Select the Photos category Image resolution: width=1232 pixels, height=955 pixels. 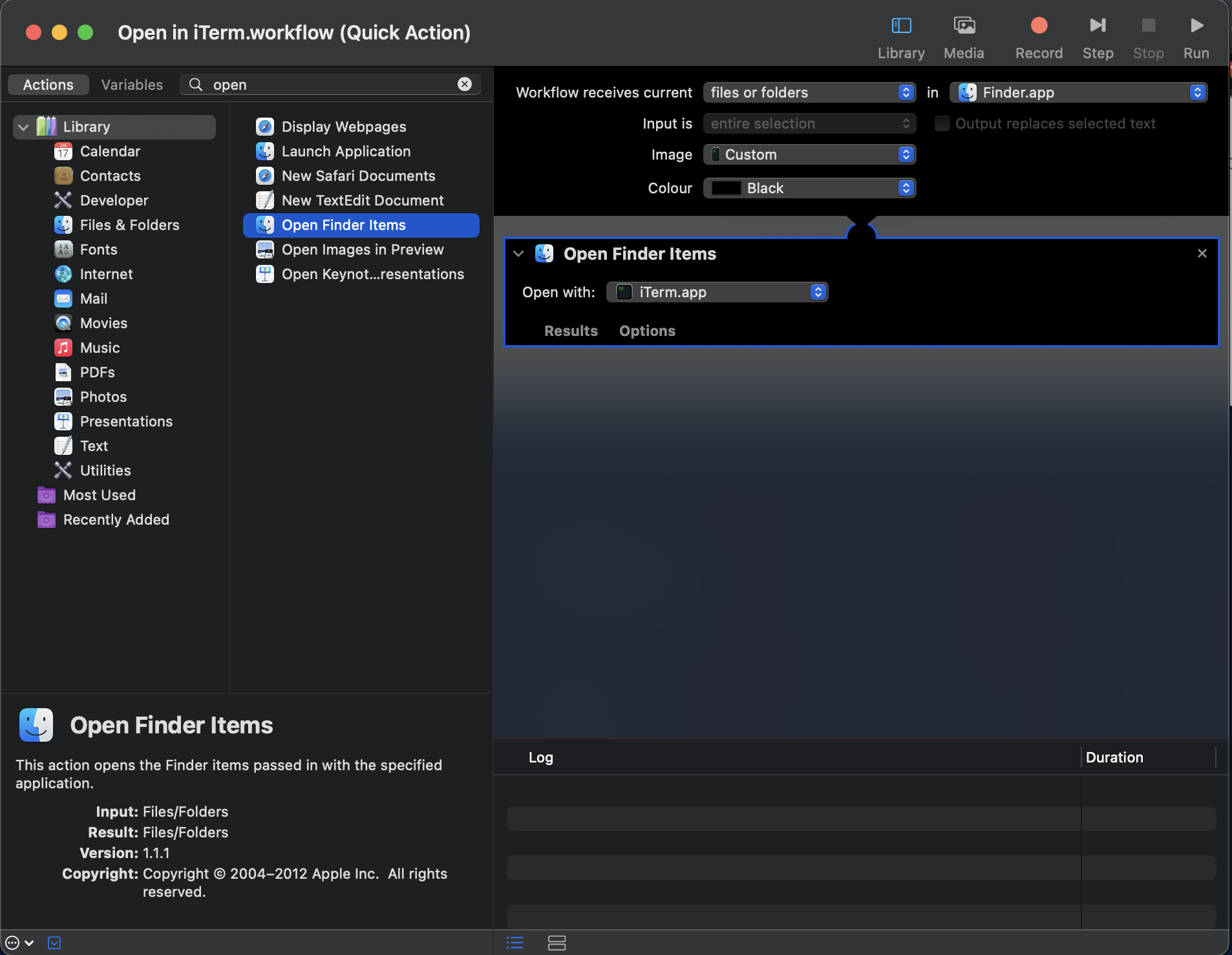[x=103, y=397]
